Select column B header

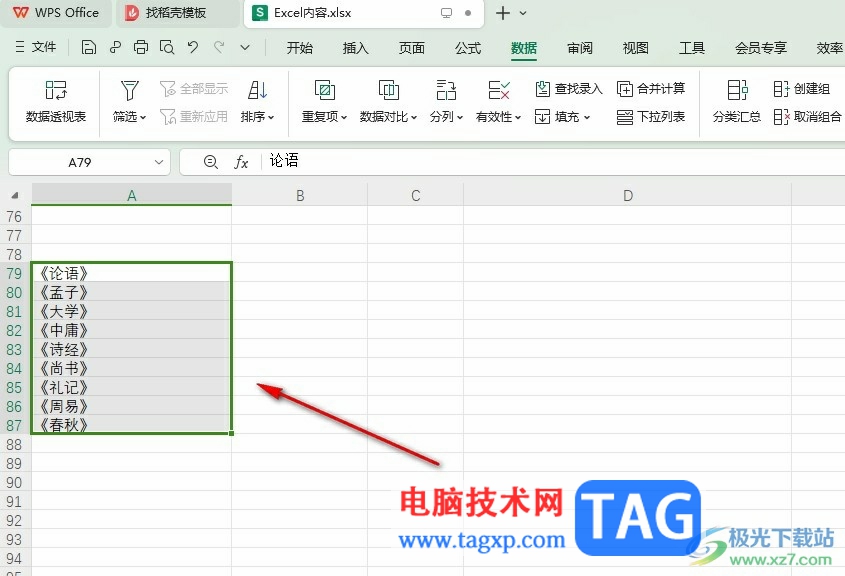(300, 195)
